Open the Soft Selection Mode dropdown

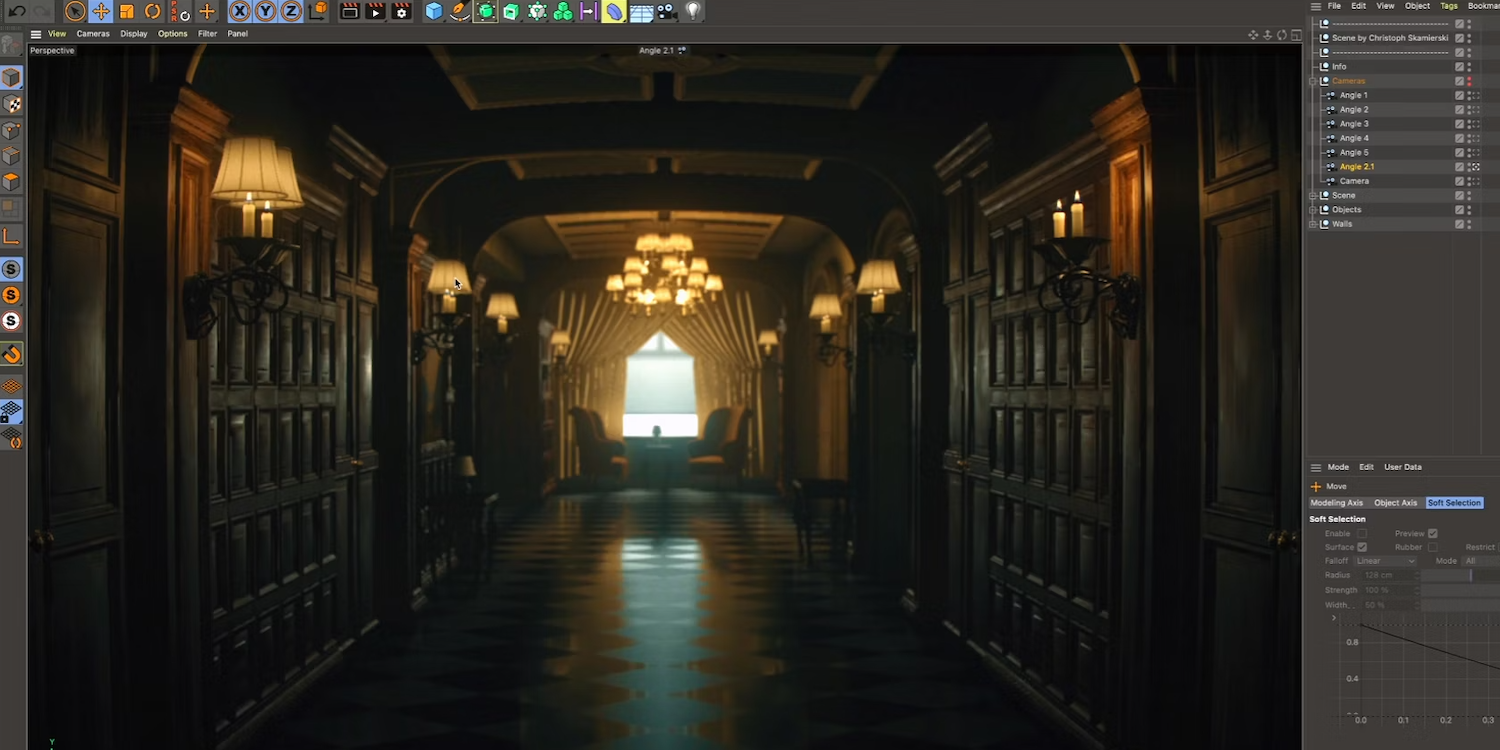(x=1480, y=561)
